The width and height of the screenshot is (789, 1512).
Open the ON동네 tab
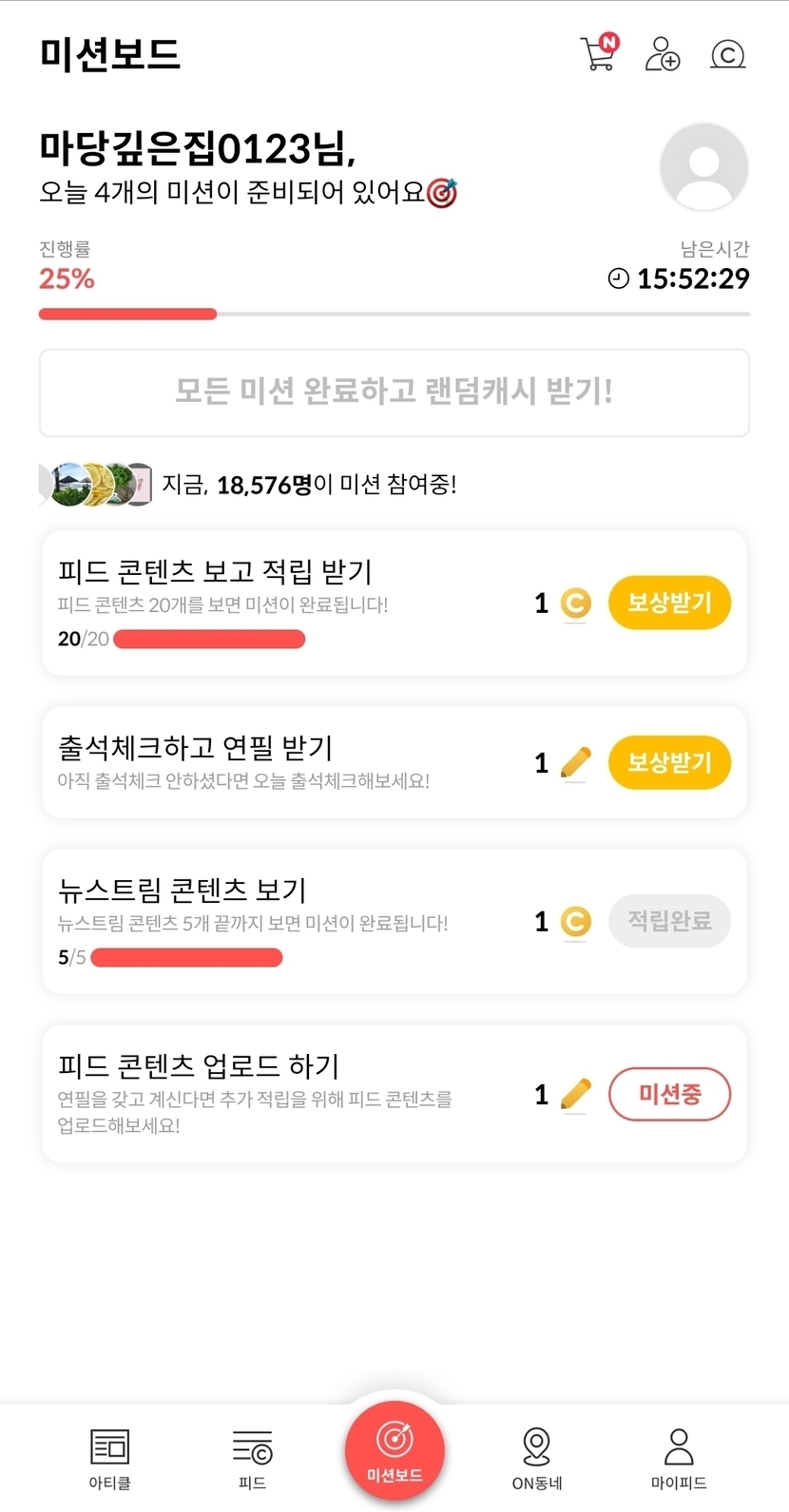(537, 1458)
